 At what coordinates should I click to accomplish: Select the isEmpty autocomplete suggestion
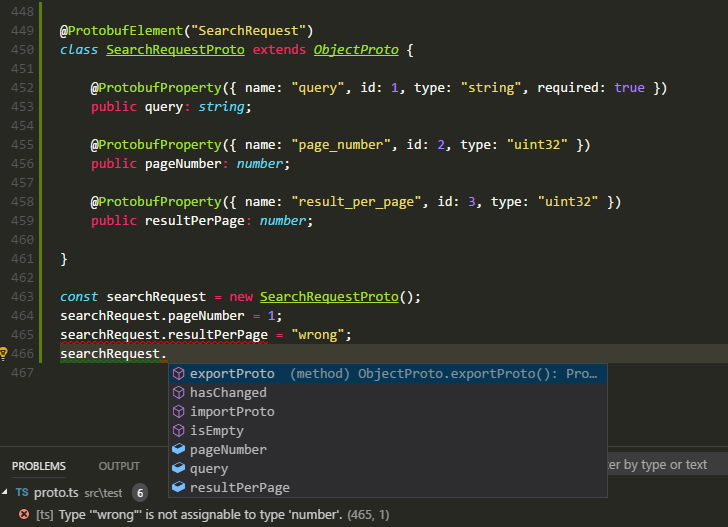(388, 431)
